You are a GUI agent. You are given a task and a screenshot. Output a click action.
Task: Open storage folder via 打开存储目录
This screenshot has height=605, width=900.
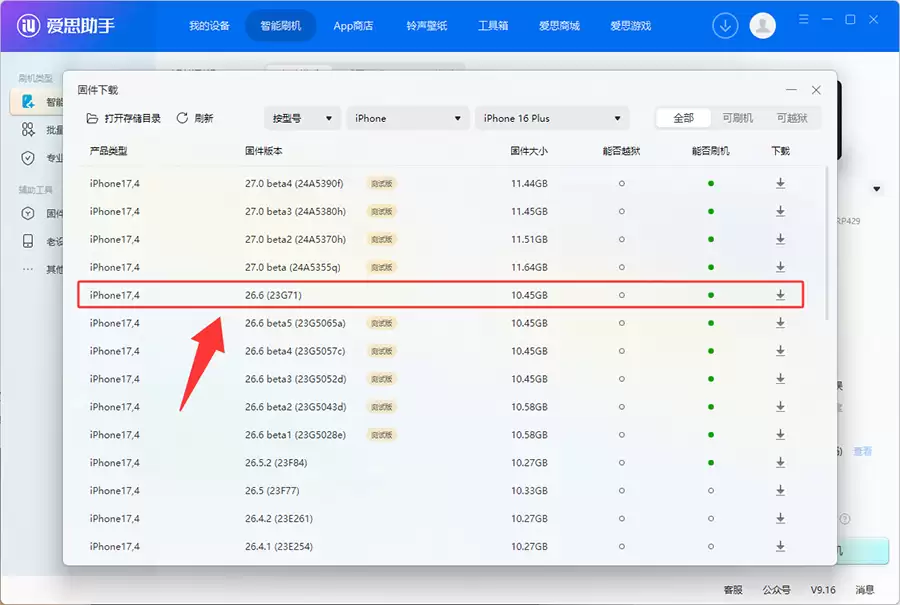(123, 118)
